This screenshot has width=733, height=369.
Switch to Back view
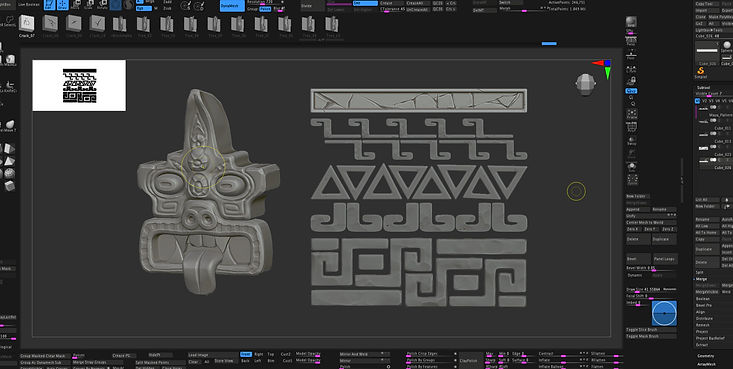tap(245, 361)
